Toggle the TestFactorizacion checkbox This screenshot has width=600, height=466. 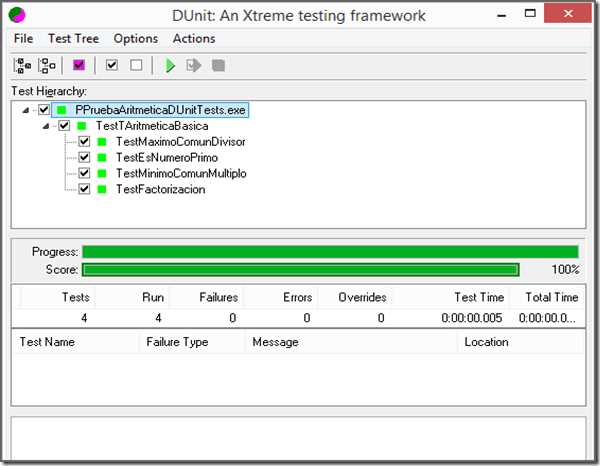click(x=84, y=189)
